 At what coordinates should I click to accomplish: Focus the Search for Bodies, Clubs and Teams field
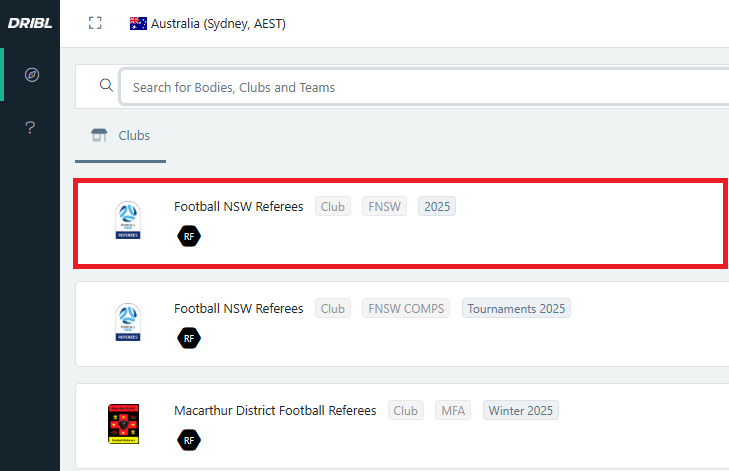pyautogui.click(x=420, y=87)
